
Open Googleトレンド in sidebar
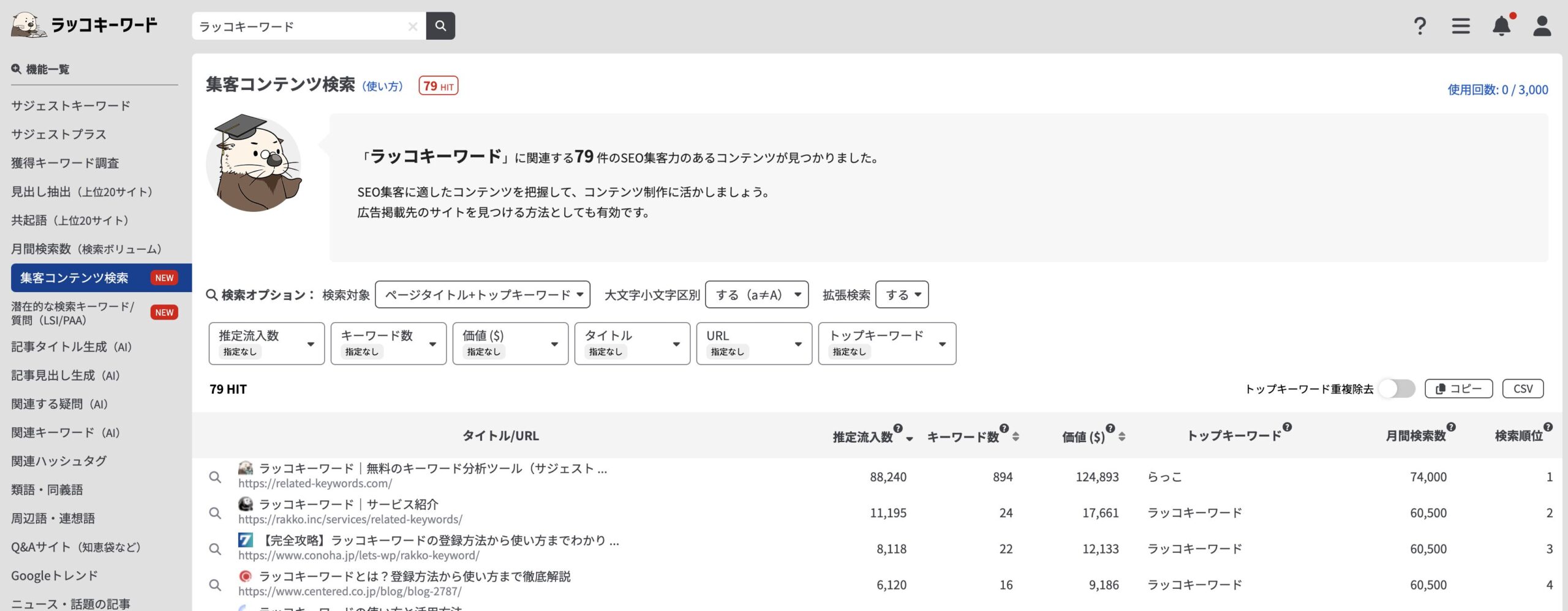(55, 575)
